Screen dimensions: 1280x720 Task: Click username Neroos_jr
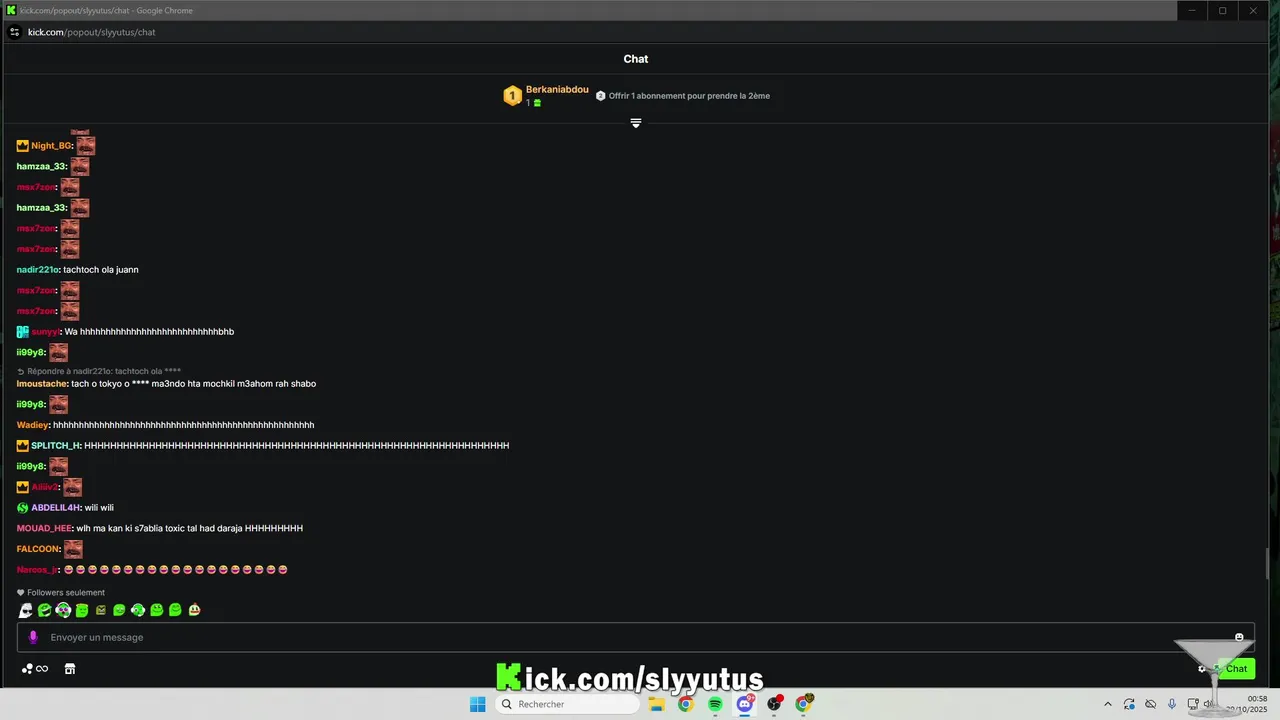click(x=37, y=570)
